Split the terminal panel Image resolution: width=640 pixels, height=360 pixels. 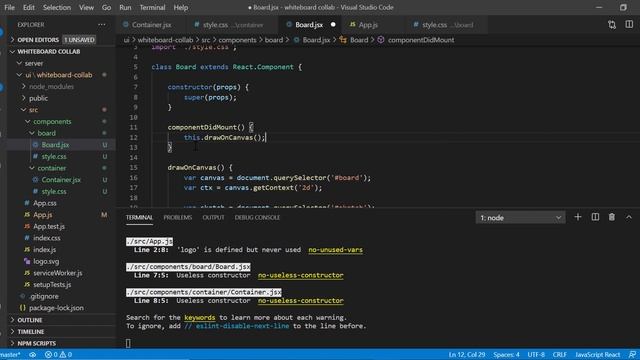(595, 217)
